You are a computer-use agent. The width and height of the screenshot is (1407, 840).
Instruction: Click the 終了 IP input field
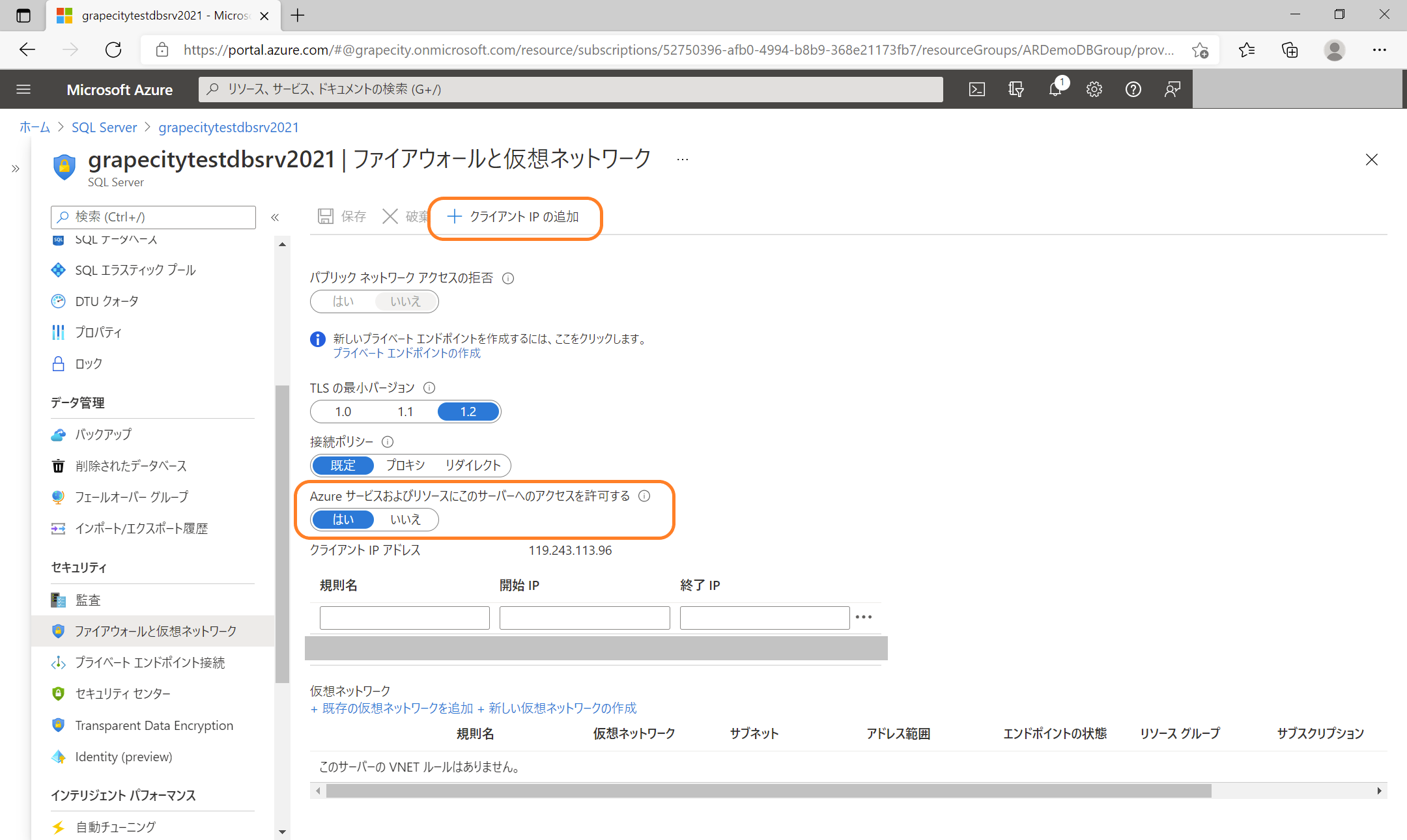click(x=765, y=617)
